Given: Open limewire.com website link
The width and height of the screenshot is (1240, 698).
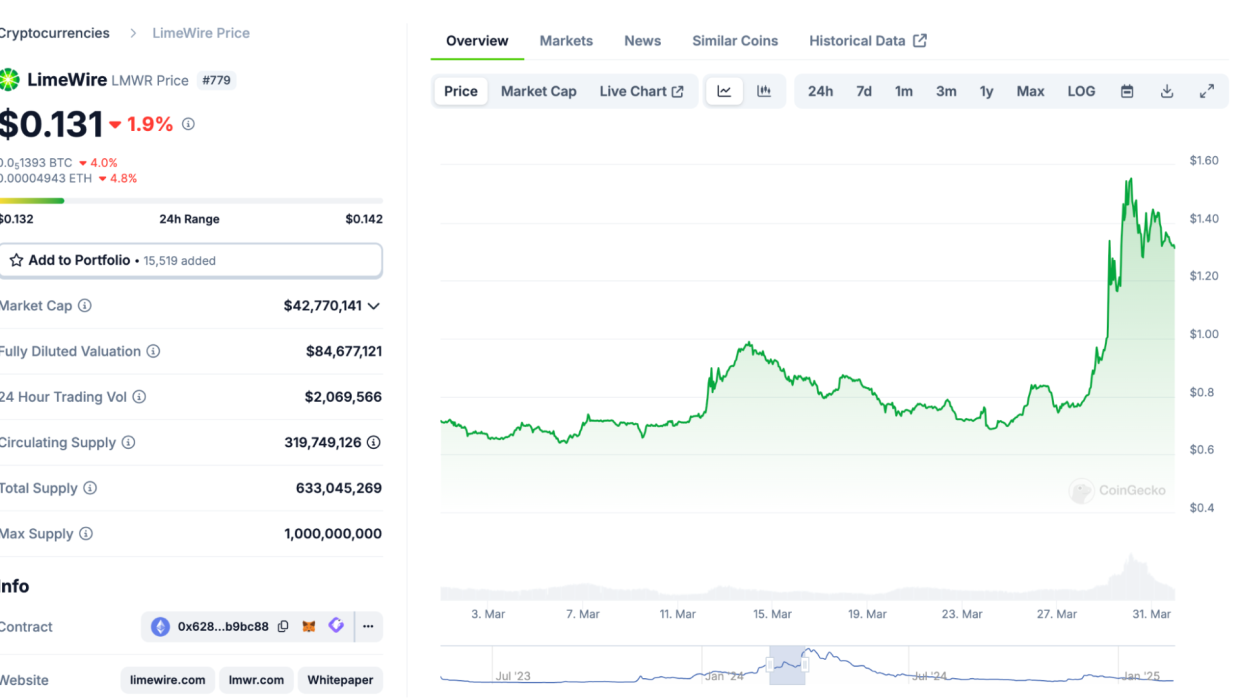Looking at the screenshot, I should [168, 680].
